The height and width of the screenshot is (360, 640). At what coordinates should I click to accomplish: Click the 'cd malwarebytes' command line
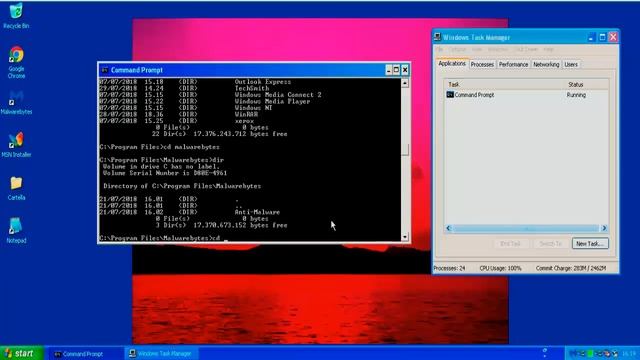pos(160,147)
